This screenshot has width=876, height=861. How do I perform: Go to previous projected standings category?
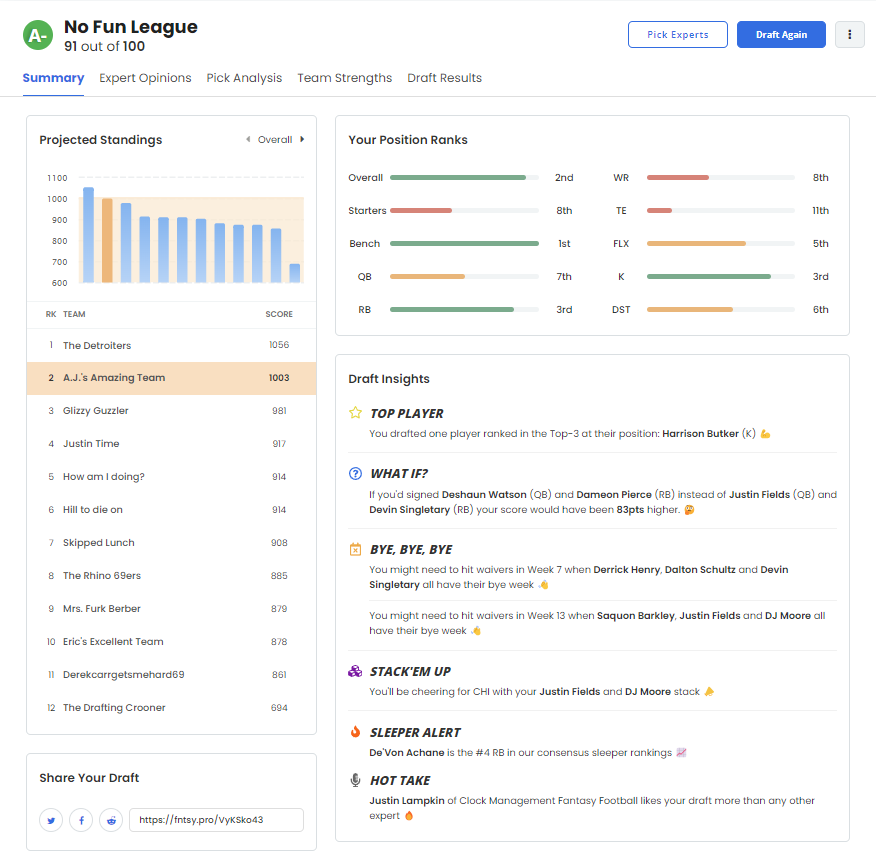[x=248, y=140]
